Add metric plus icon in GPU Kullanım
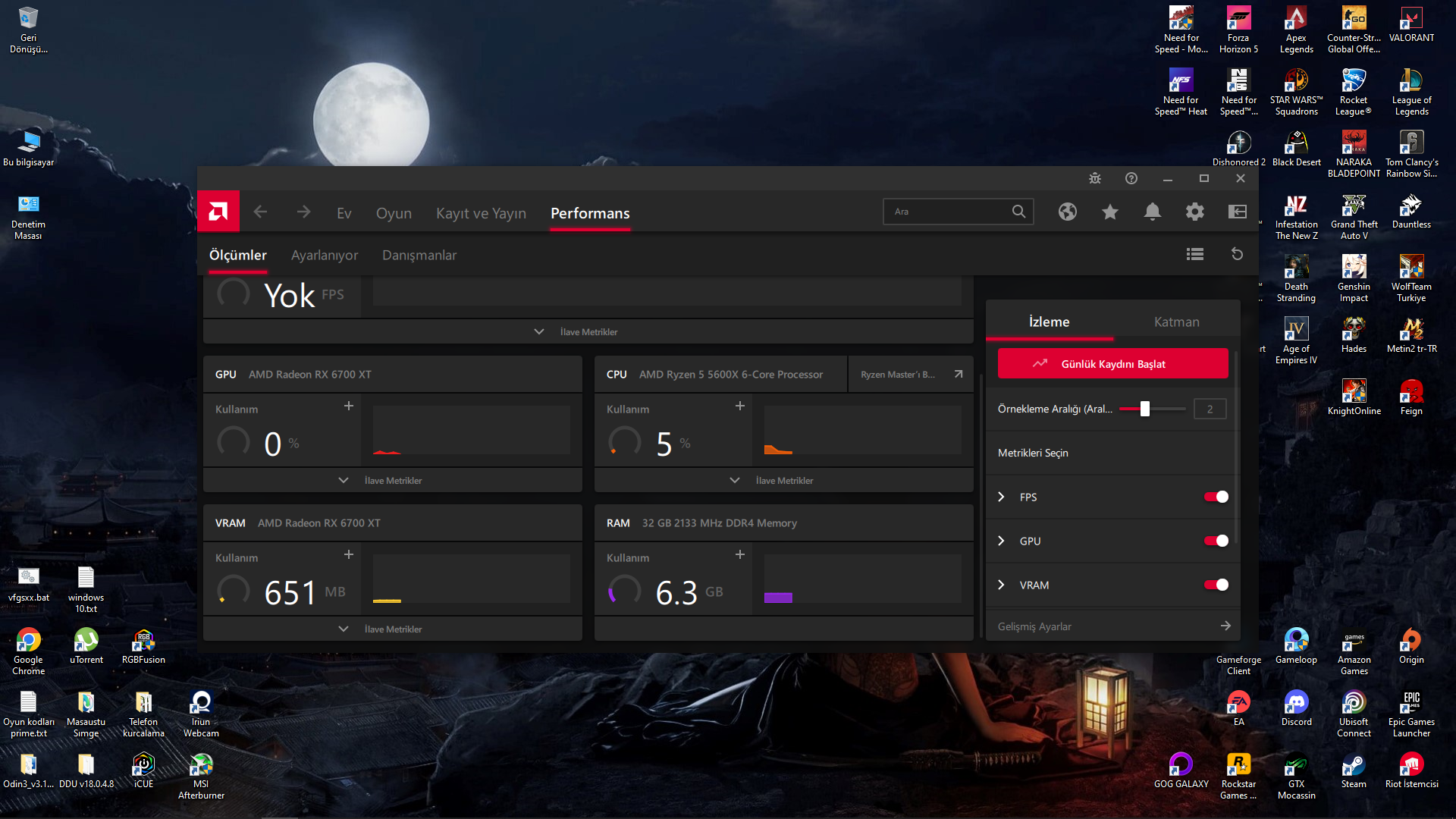 point(349,406)
